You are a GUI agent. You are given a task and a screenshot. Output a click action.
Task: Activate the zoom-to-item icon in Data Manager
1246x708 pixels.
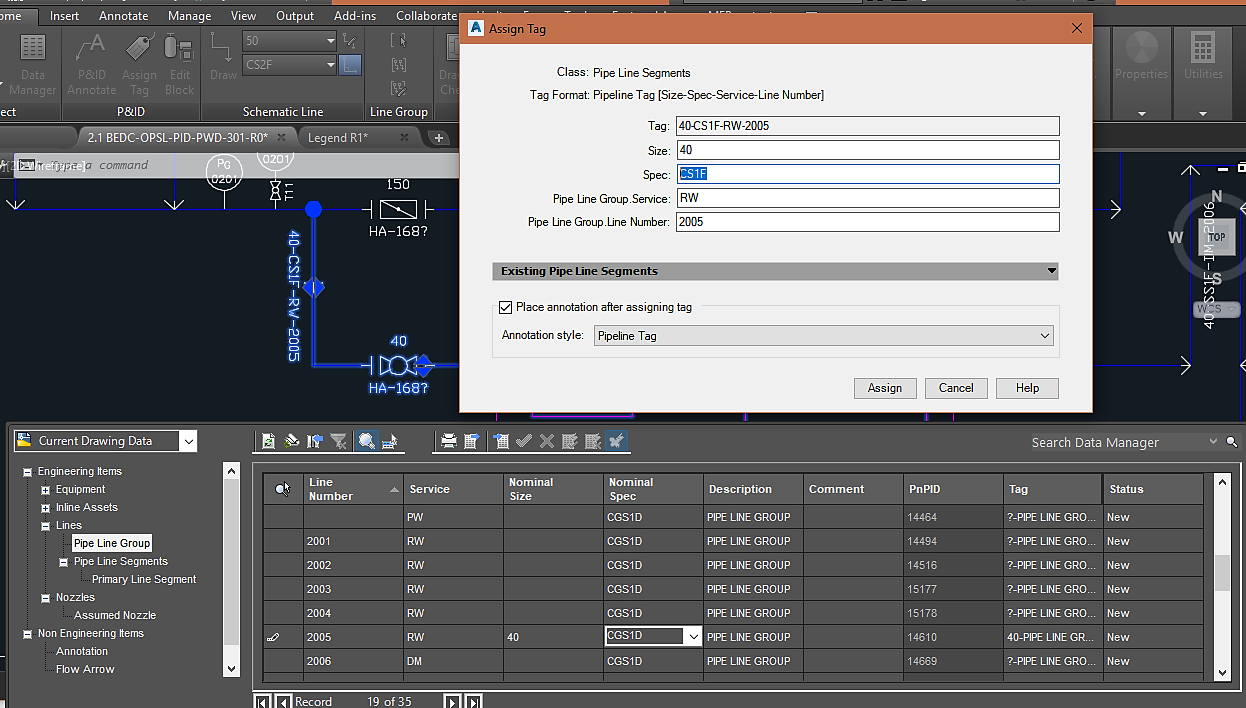pos(367,440)
